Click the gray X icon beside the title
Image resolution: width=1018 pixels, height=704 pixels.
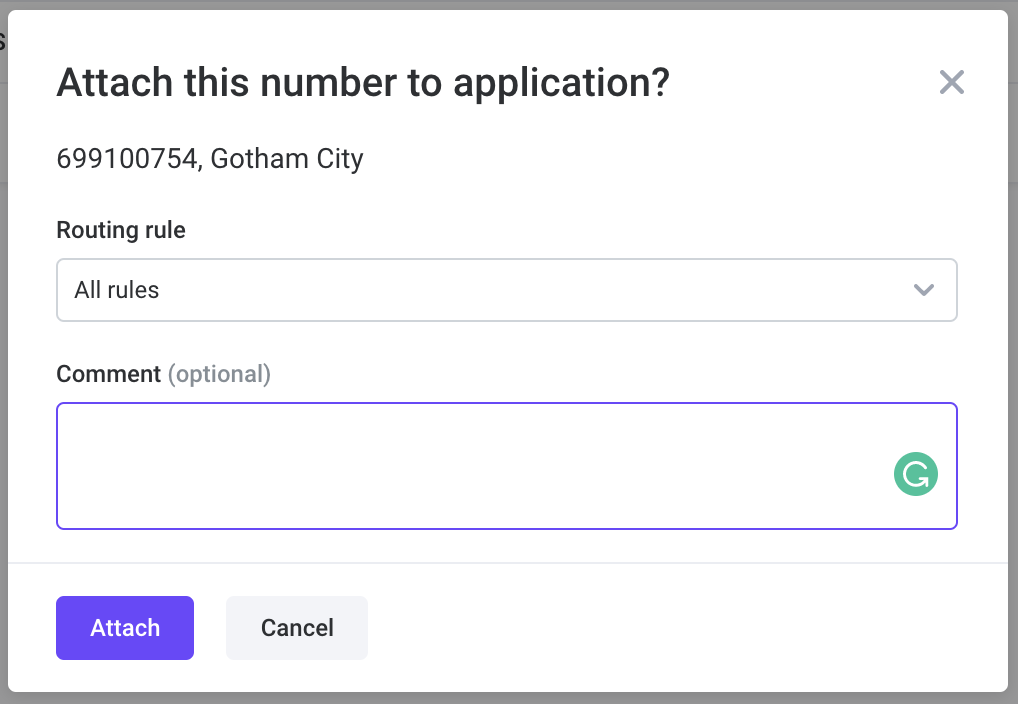point(951,82)
